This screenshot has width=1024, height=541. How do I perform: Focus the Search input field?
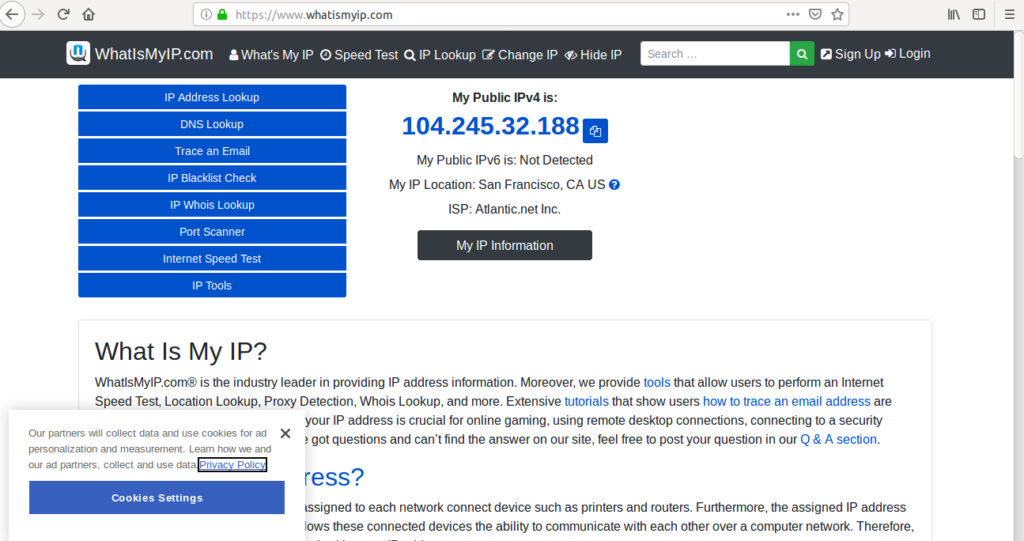[x=715, y=54]
